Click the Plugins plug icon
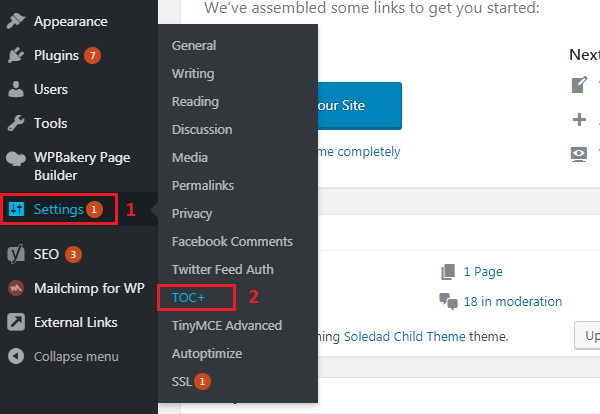 tap(15, 55)
